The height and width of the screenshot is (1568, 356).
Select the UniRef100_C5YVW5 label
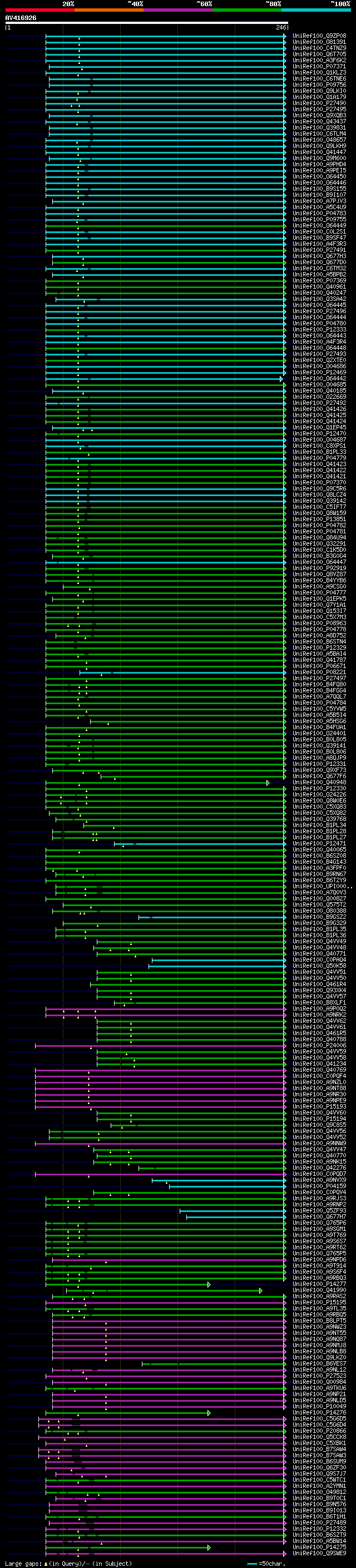[319, 709]
